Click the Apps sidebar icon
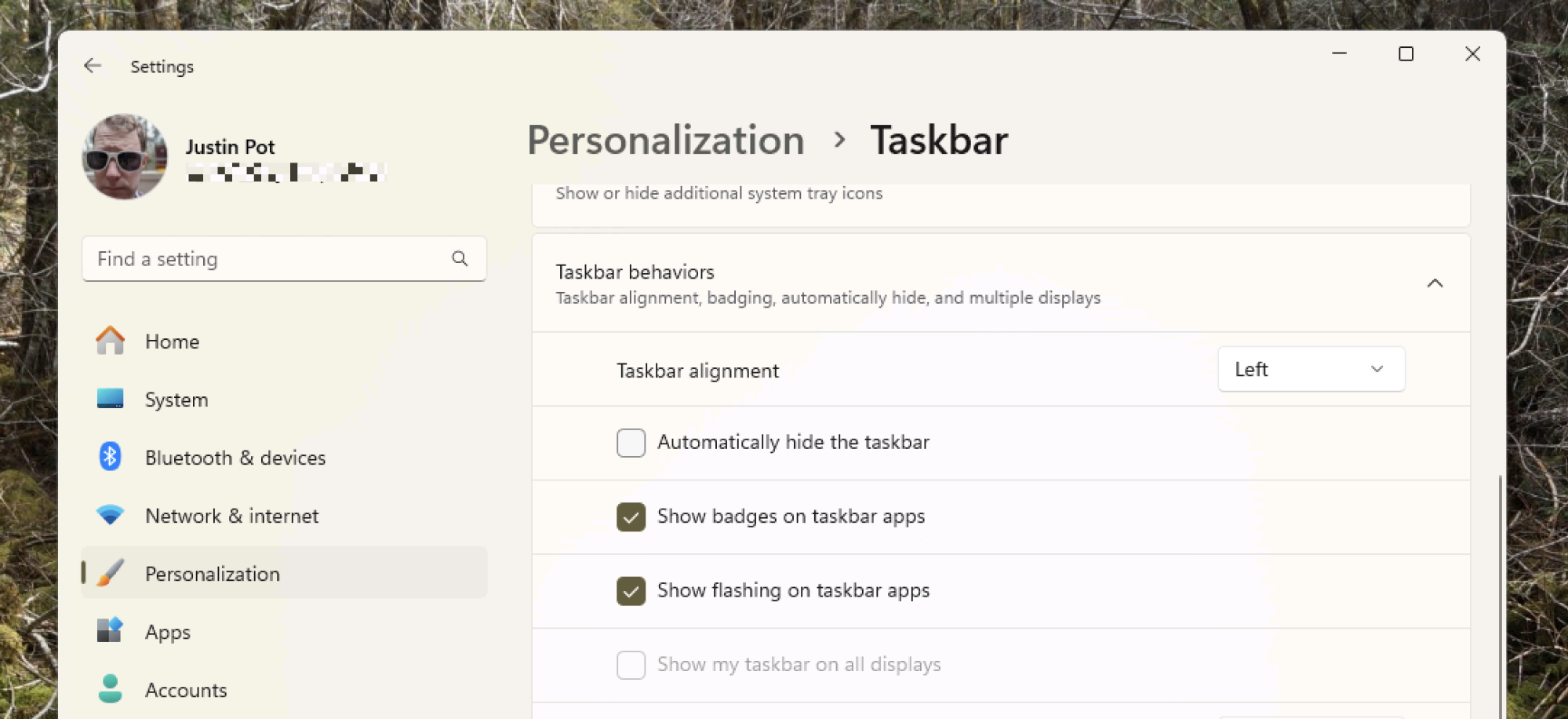The width and height of the screenshot is (1568, 719). (x=110, y=631)
